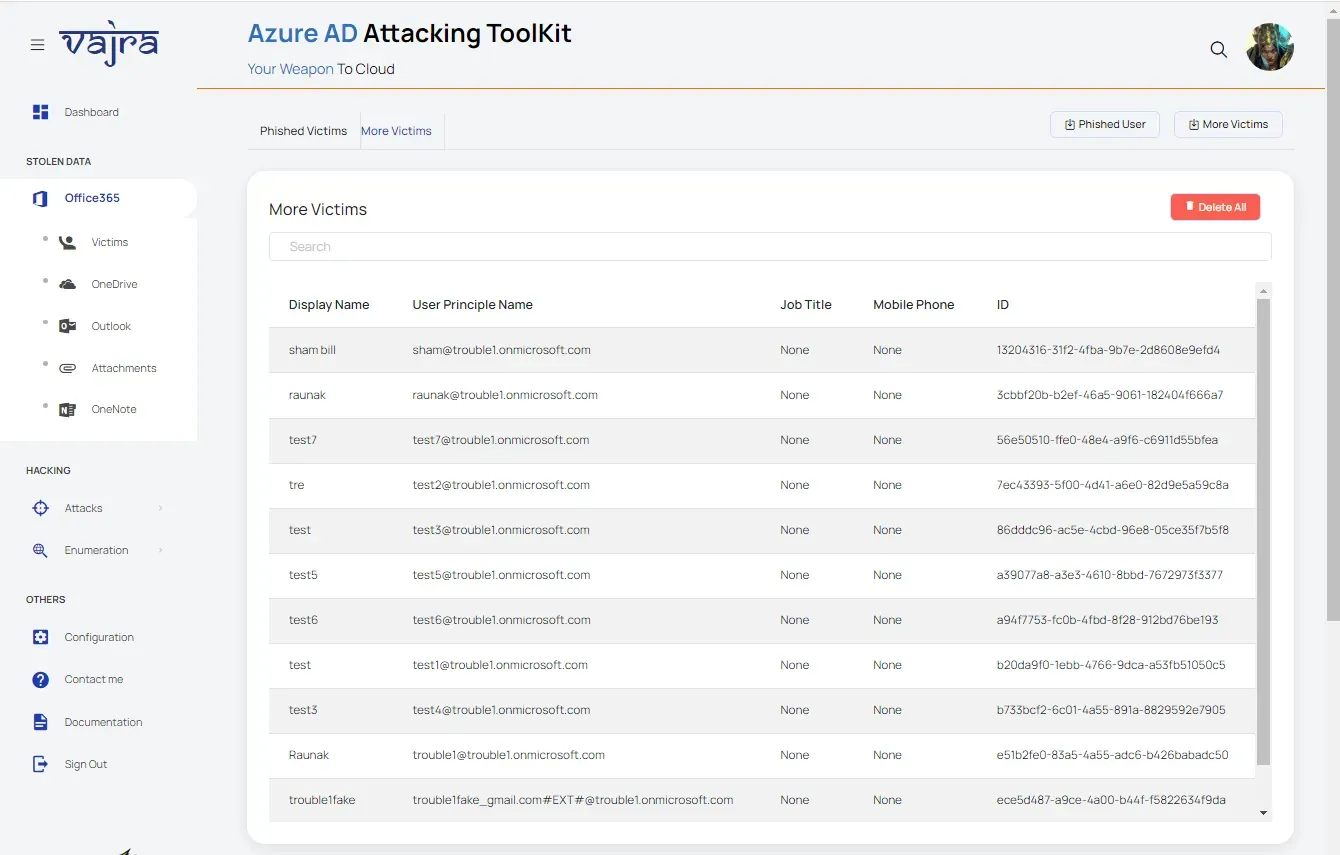Click the Documentation file icon
This screenshot has width=1340, height=855.
click(40, 722)
